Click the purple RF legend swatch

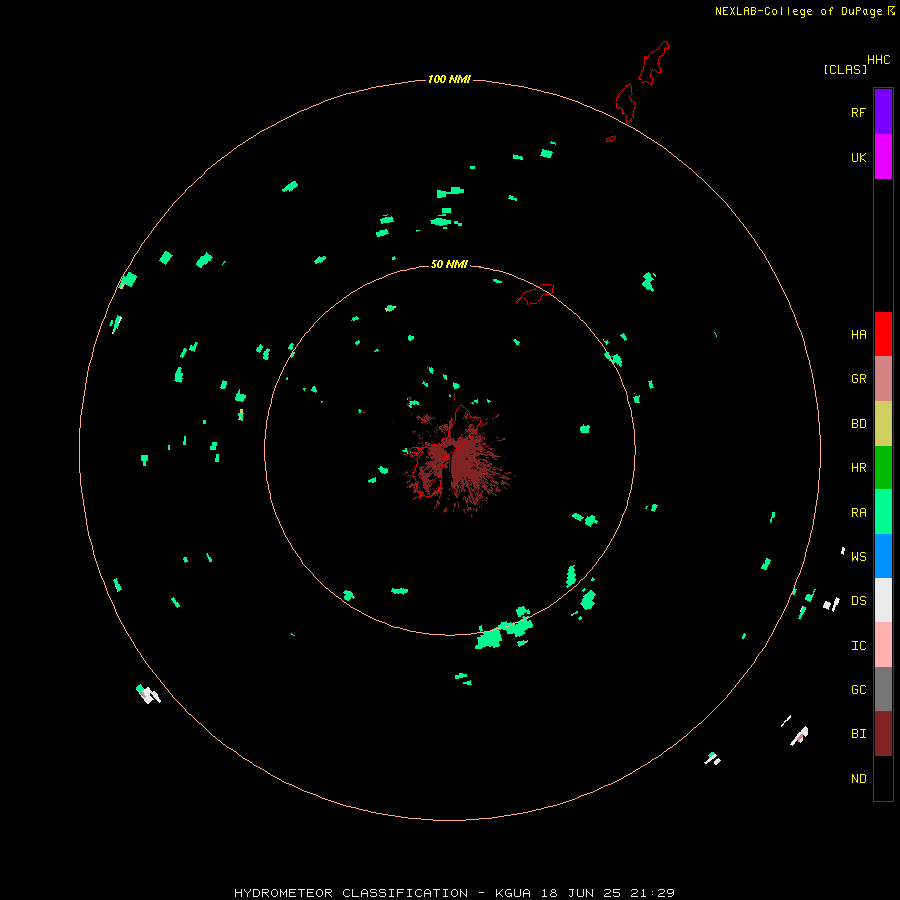(x=883, y=112)
